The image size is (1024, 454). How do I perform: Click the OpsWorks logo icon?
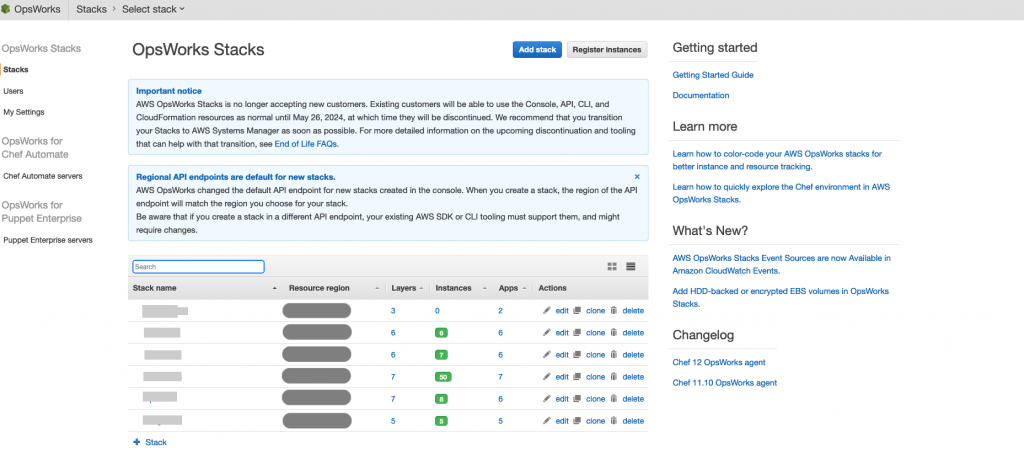coord(4,9)
